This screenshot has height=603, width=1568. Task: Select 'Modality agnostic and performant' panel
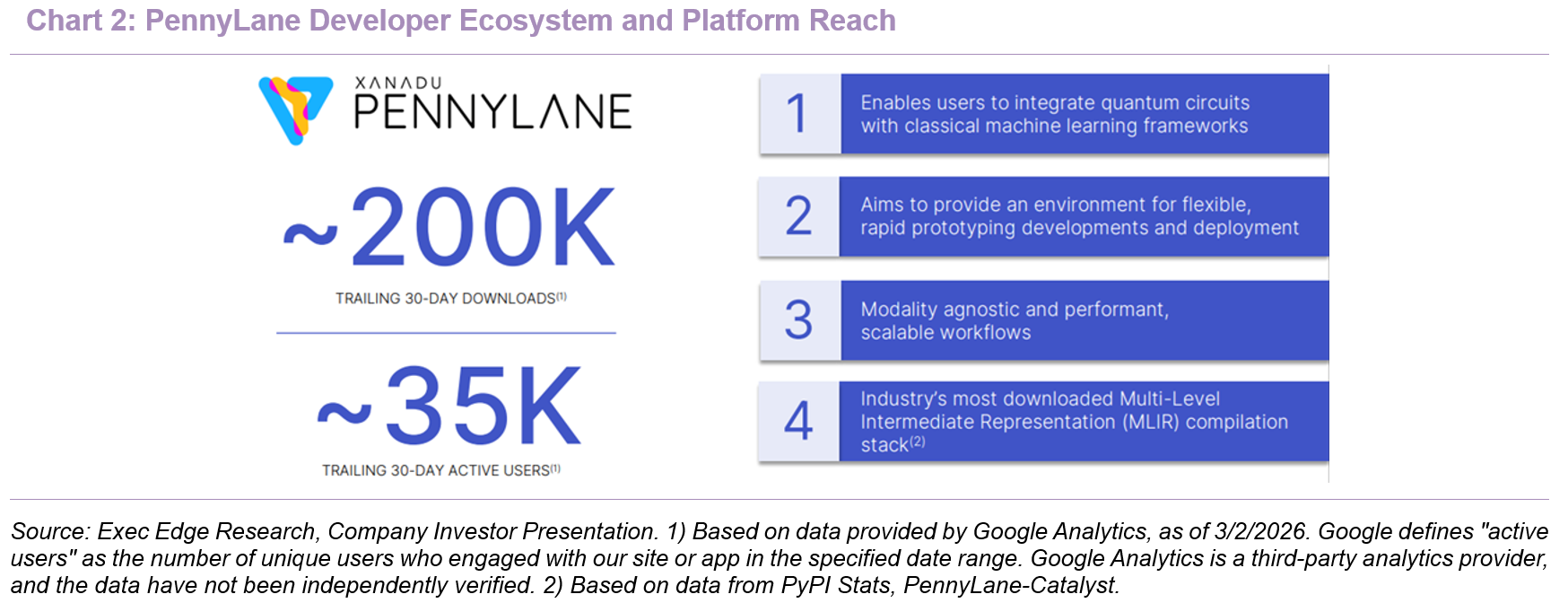(1085, 320)
